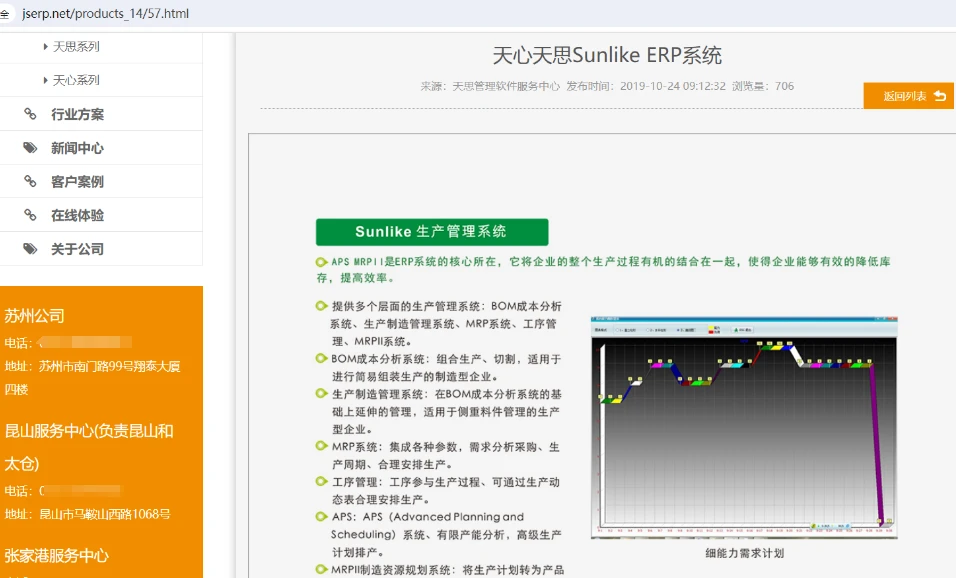
Task: Click the 昆山服务中心 heading
Action: (89, 447)
